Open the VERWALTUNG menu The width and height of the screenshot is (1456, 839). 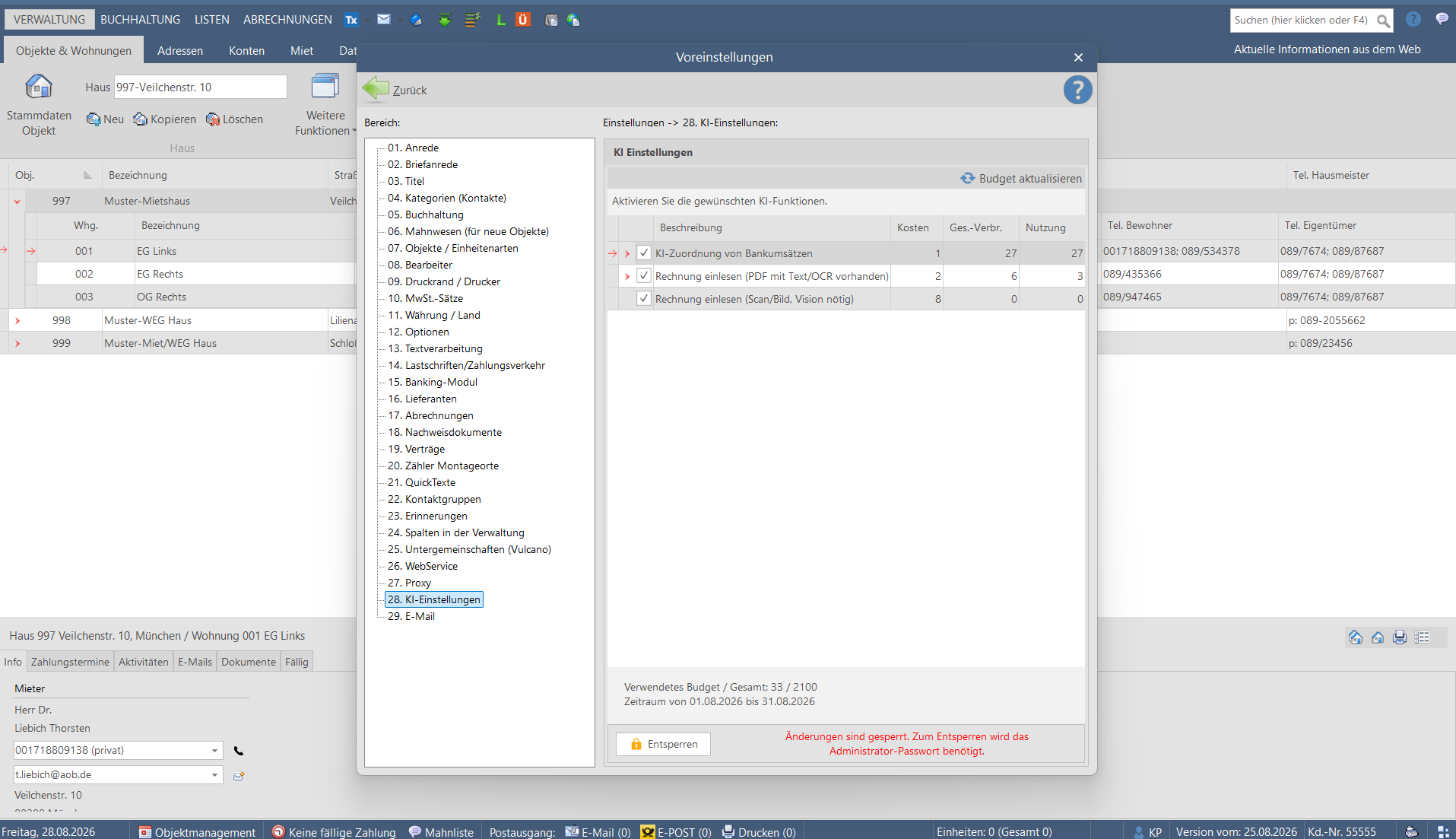[49, 19]
